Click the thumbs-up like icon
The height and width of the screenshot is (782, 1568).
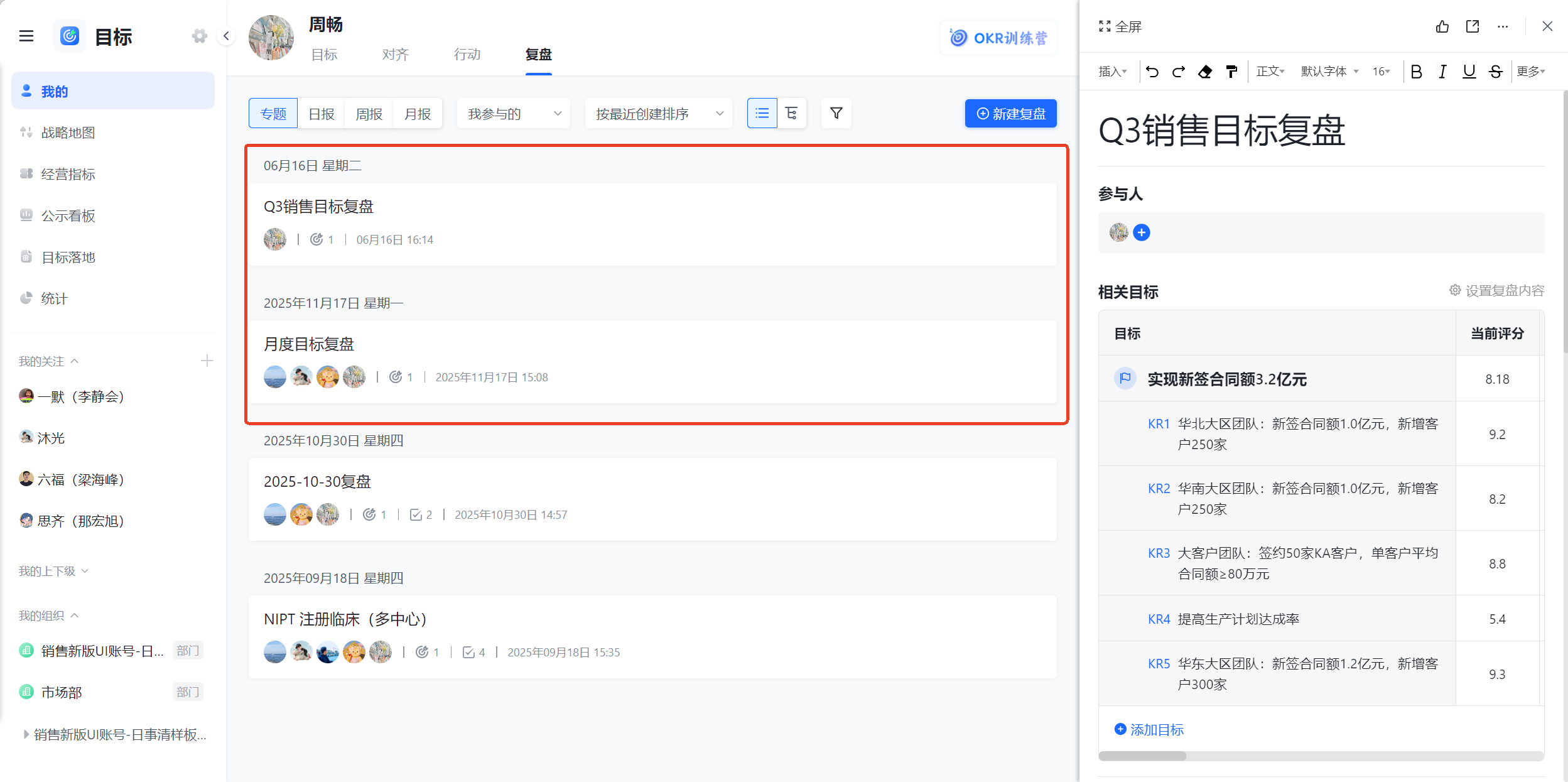click(1442, 26)
